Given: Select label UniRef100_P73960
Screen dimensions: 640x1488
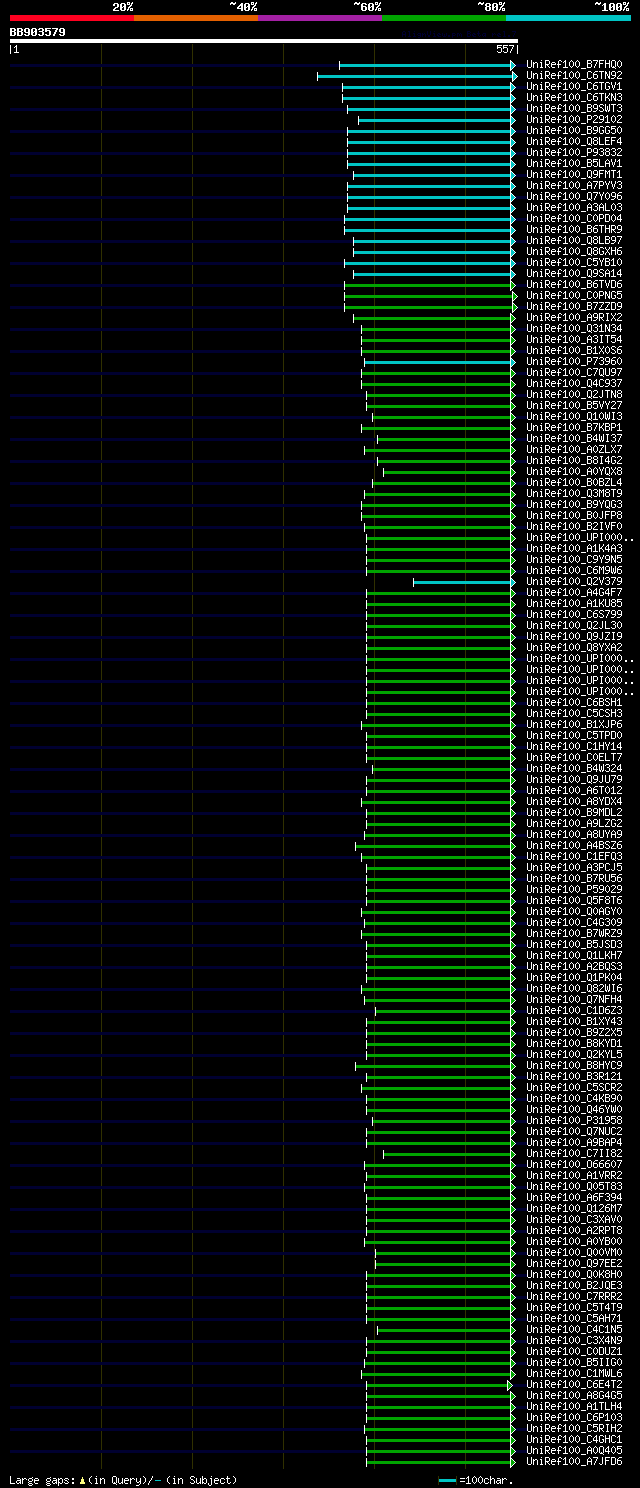Looking at the screenshot, I should [x=574, y=361].
